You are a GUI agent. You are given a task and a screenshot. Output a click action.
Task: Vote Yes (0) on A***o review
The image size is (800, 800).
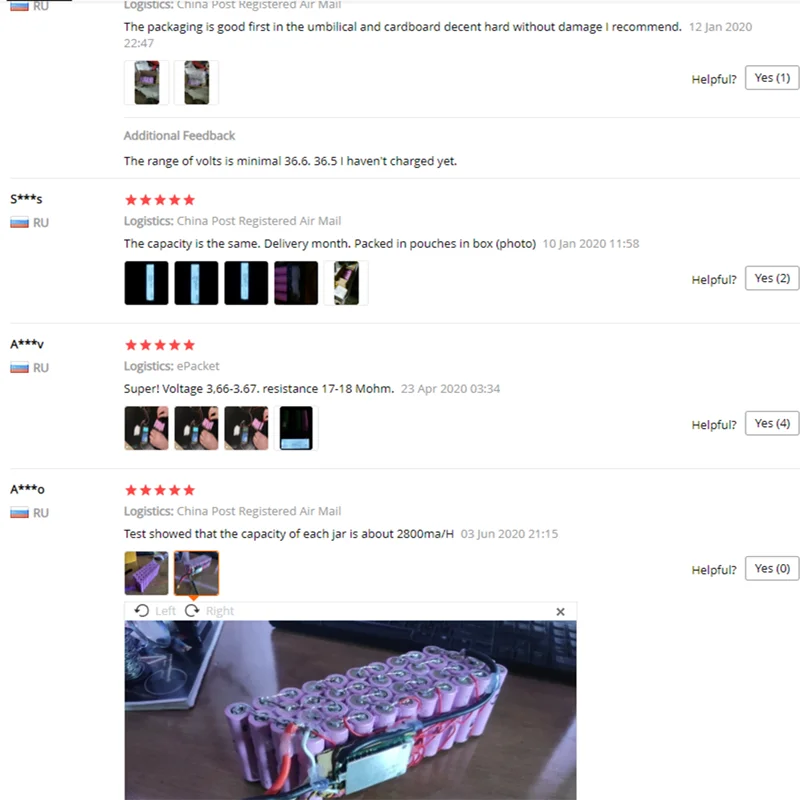[x=772, y=568]
